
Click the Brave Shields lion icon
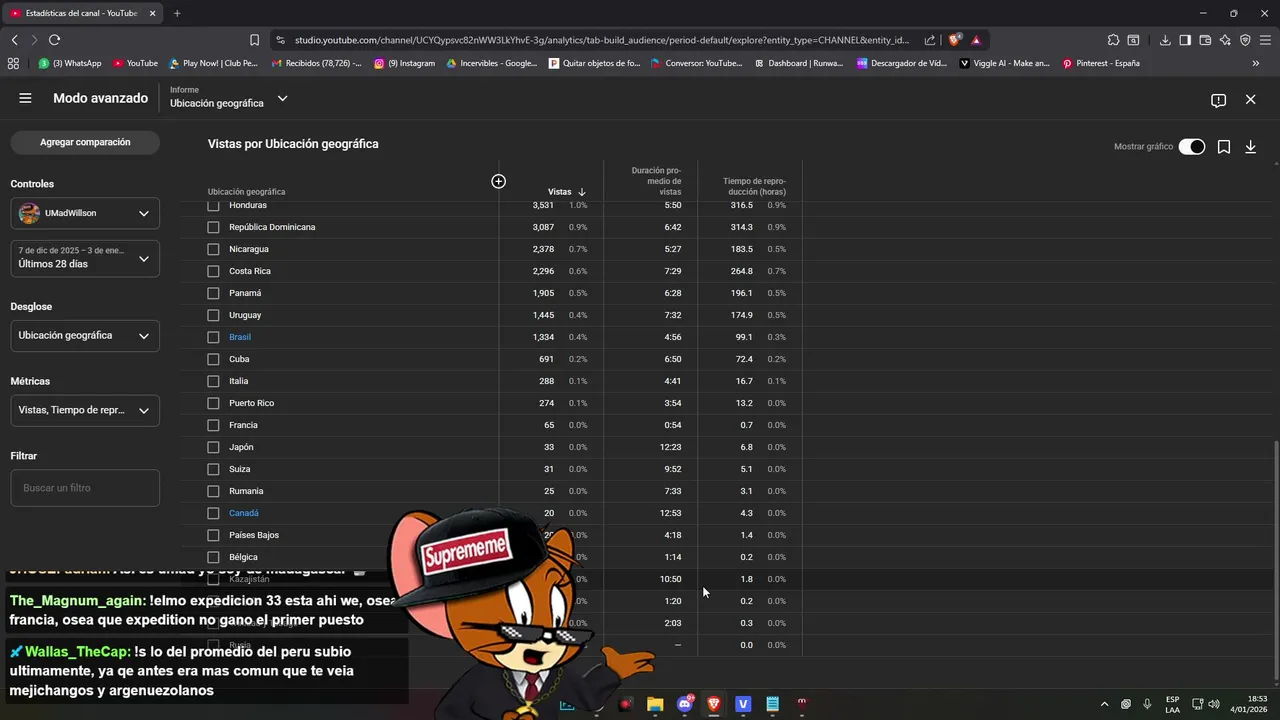point(954,40)
